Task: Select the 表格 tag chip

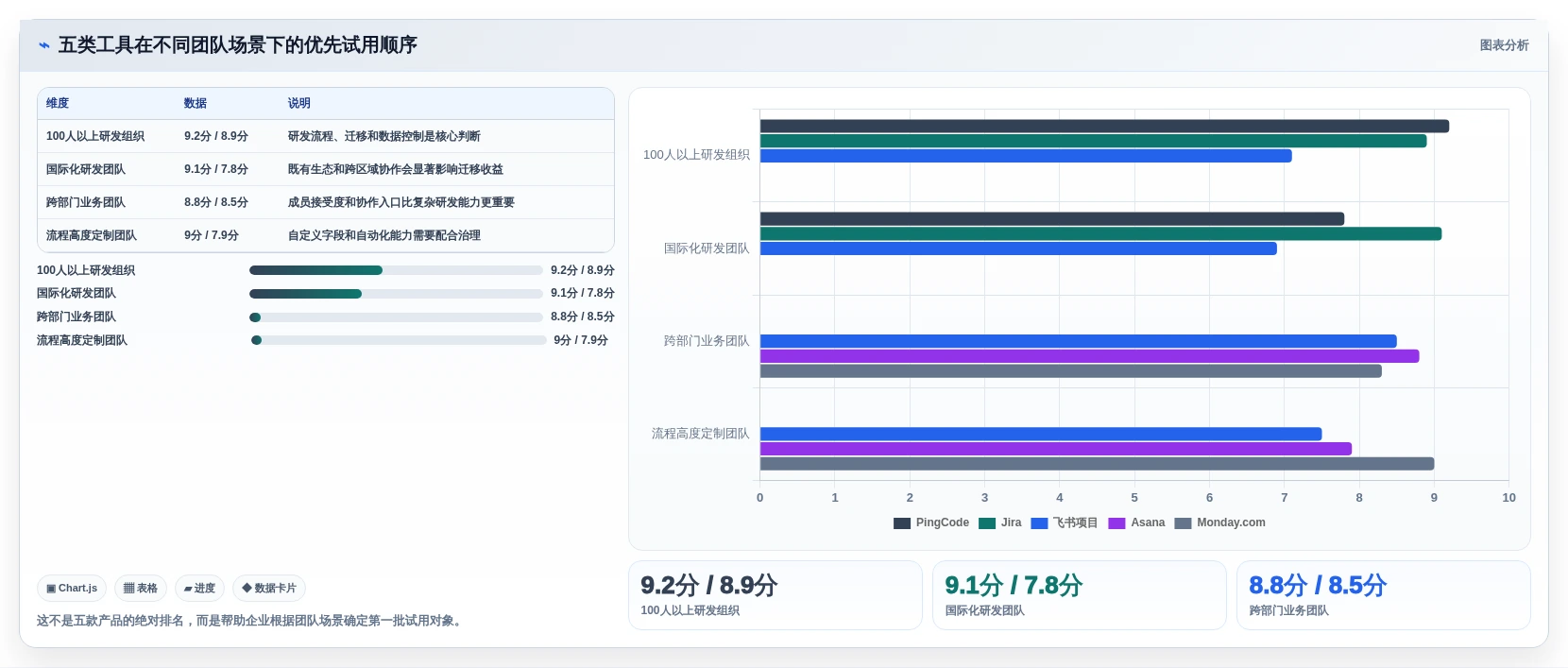Action: pyautogui.click(x=141, y=588)
